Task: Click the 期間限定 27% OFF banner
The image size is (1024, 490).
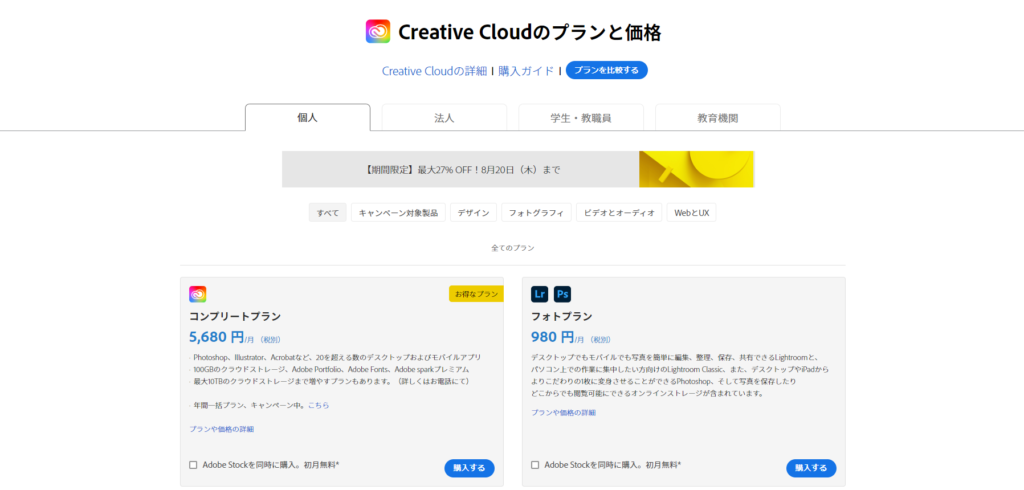Action: click(x=518, y=169)
